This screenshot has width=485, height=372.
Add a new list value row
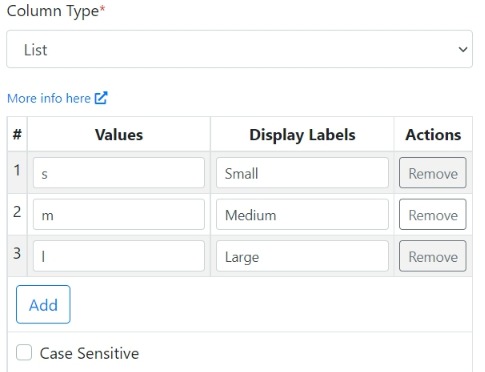pyautogui.click(x=43, y=304)
